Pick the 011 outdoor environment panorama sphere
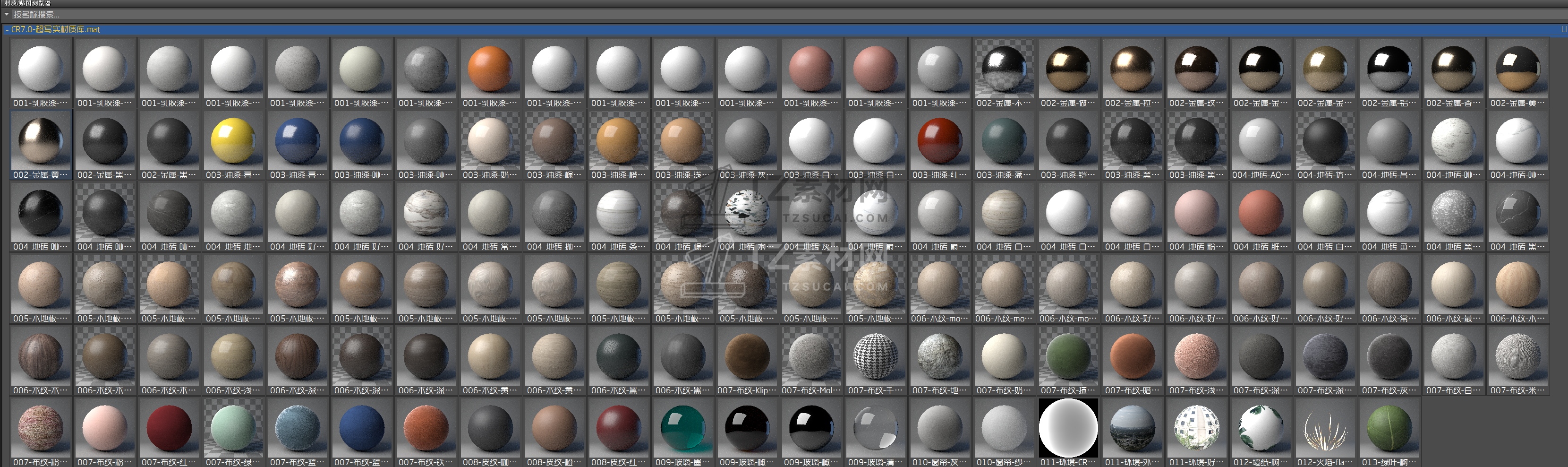Screen dimensions: 1568x467 (1132, 429)
